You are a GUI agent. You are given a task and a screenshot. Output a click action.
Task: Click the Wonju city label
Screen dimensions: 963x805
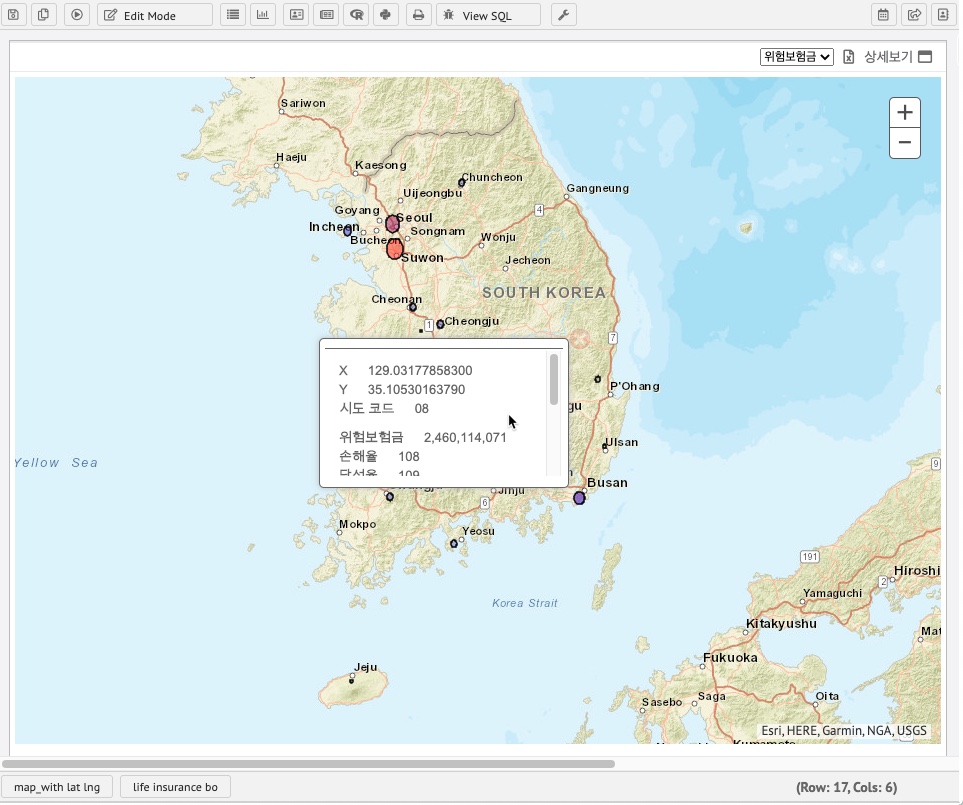(x=498, y=237)
